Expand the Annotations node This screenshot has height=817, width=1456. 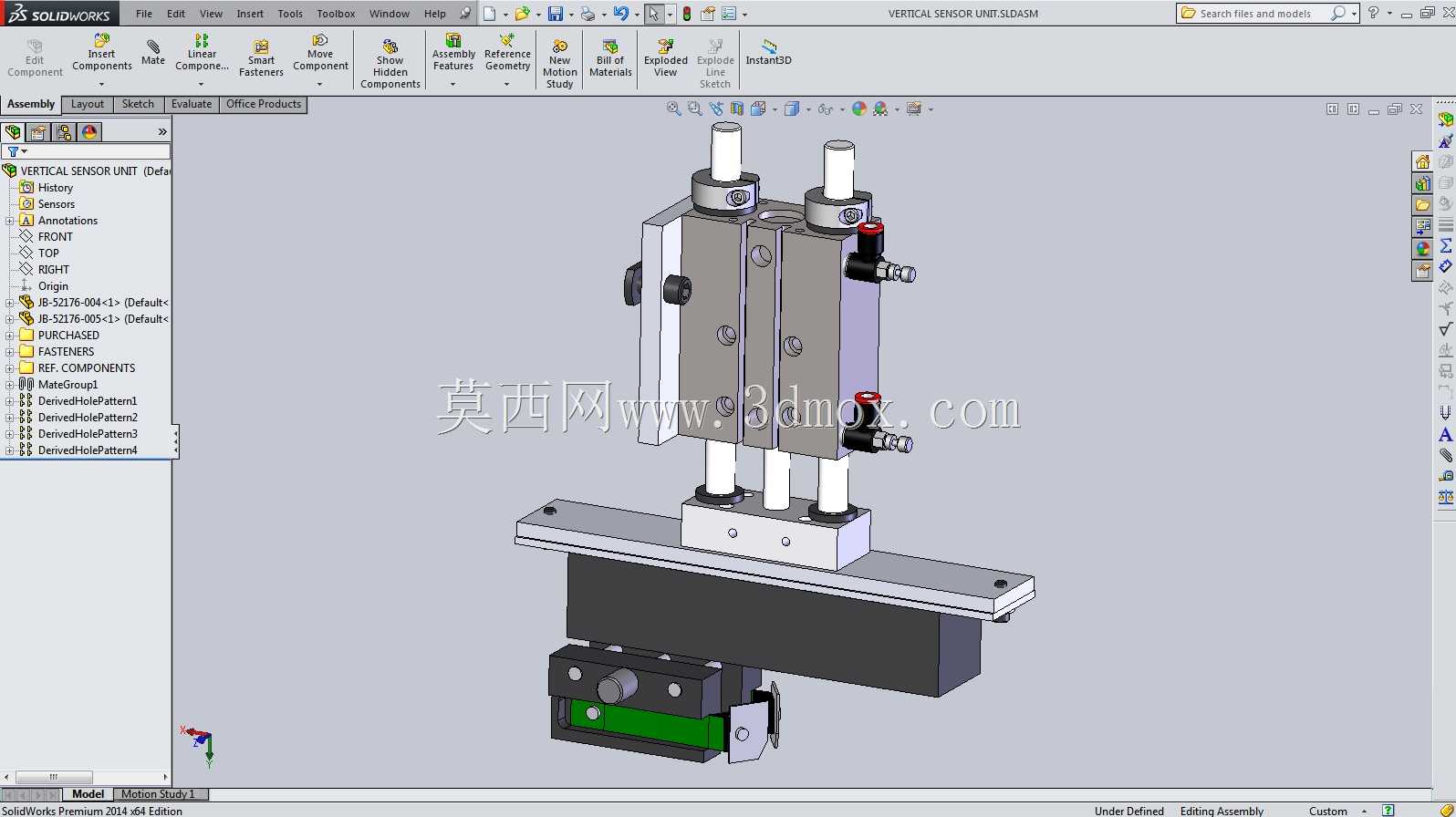coord(9,221)
